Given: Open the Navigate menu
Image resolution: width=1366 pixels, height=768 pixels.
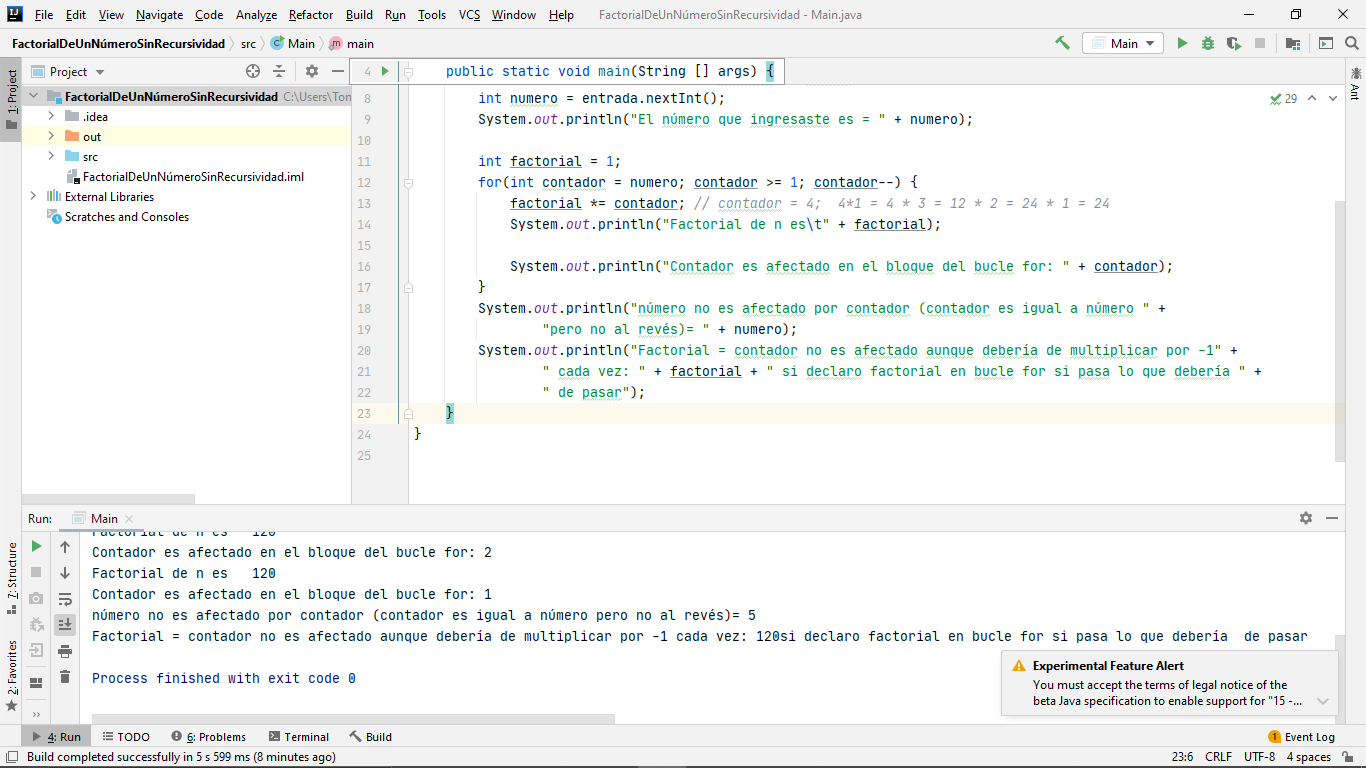Looking at the screenshot, I should [160, 14].
